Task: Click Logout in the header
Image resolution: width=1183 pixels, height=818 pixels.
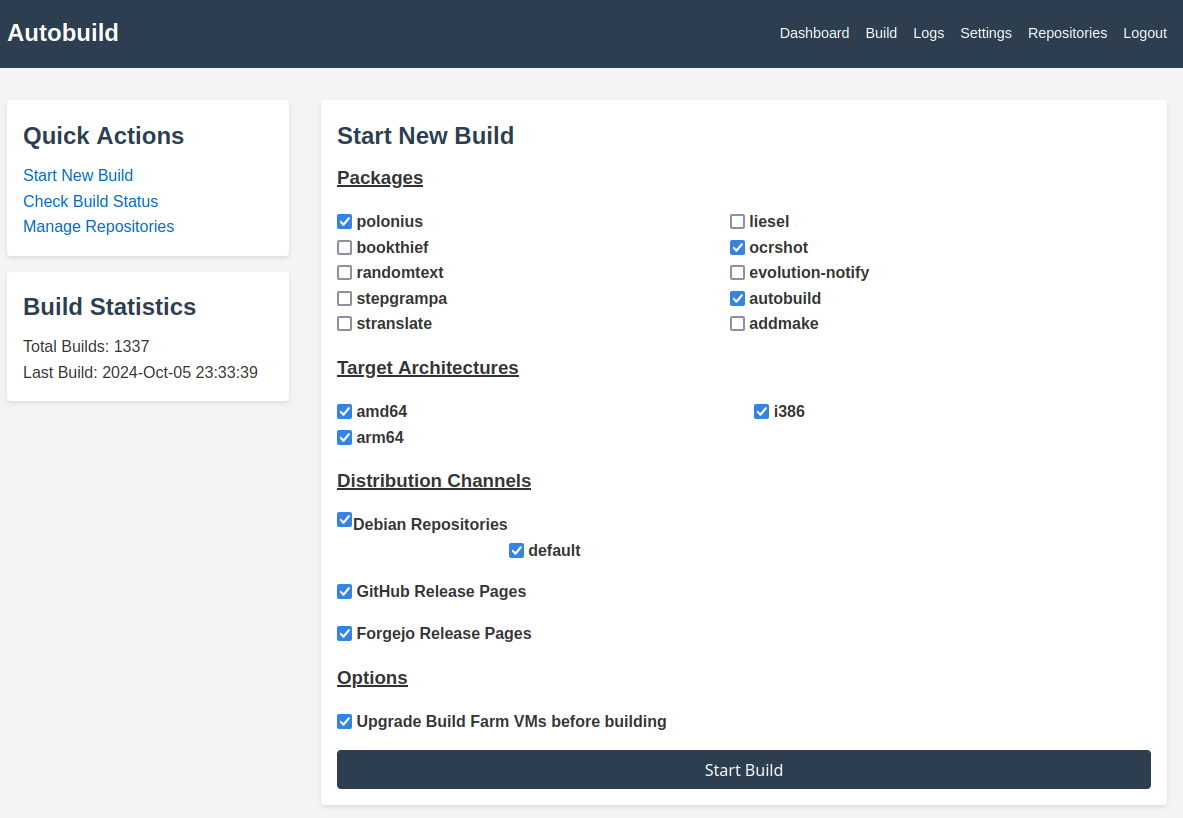Action: point(1145,33)
